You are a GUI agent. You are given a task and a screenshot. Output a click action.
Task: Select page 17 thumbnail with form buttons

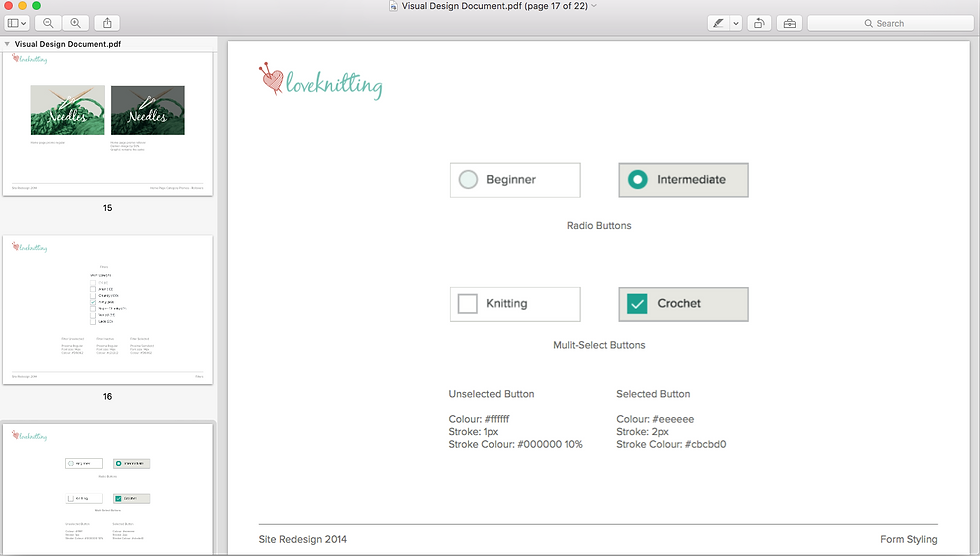(x=108, y=489)
